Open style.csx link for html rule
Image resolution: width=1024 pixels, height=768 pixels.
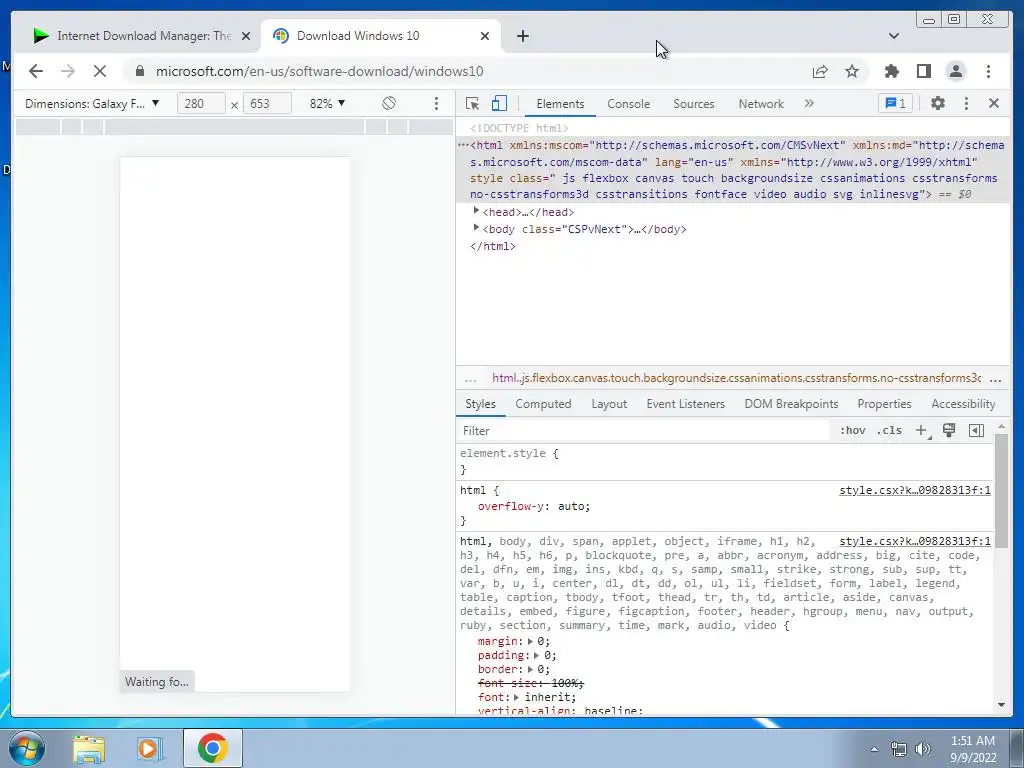click(x=914, y=490)
